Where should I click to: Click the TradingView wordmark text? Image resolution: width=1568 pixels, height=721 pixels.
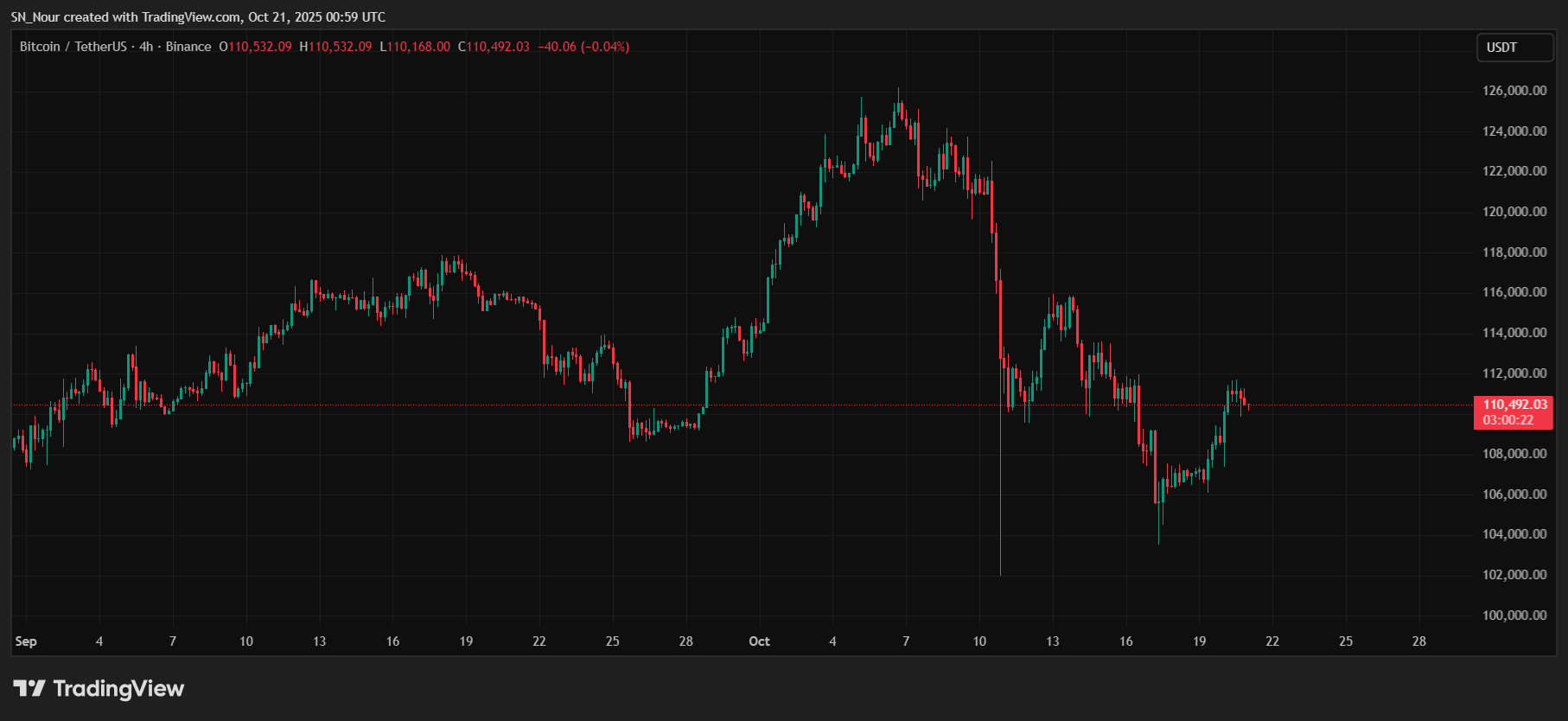[x=118, y=688]
